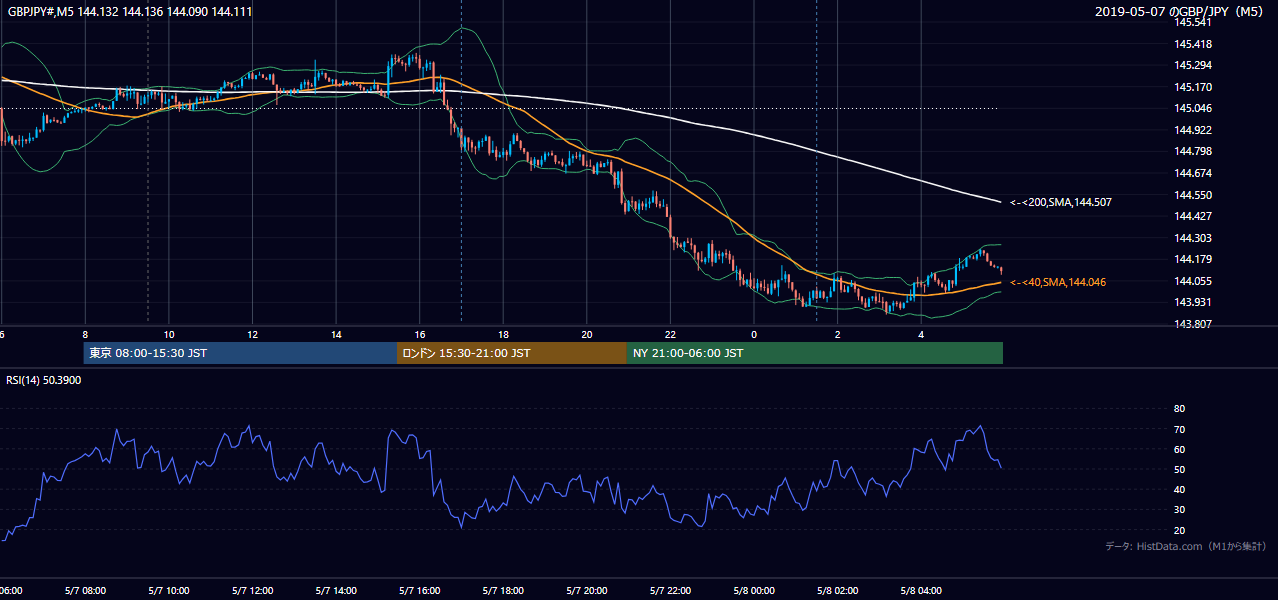The height and width of the screenshot is (600, 1278).
Task: Click price axis value 145.046
Action: pos(1193,108)
